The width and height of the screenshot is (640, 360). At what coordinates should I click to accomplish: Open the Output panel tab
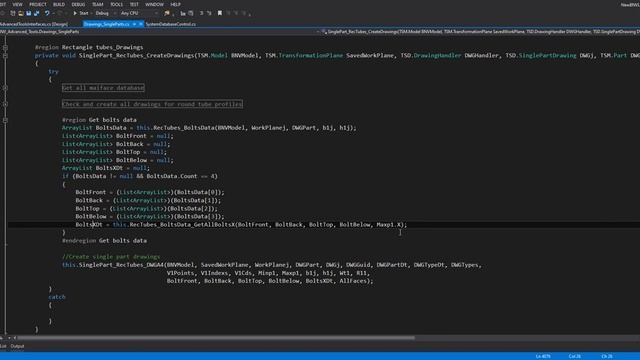coord(17,346)
